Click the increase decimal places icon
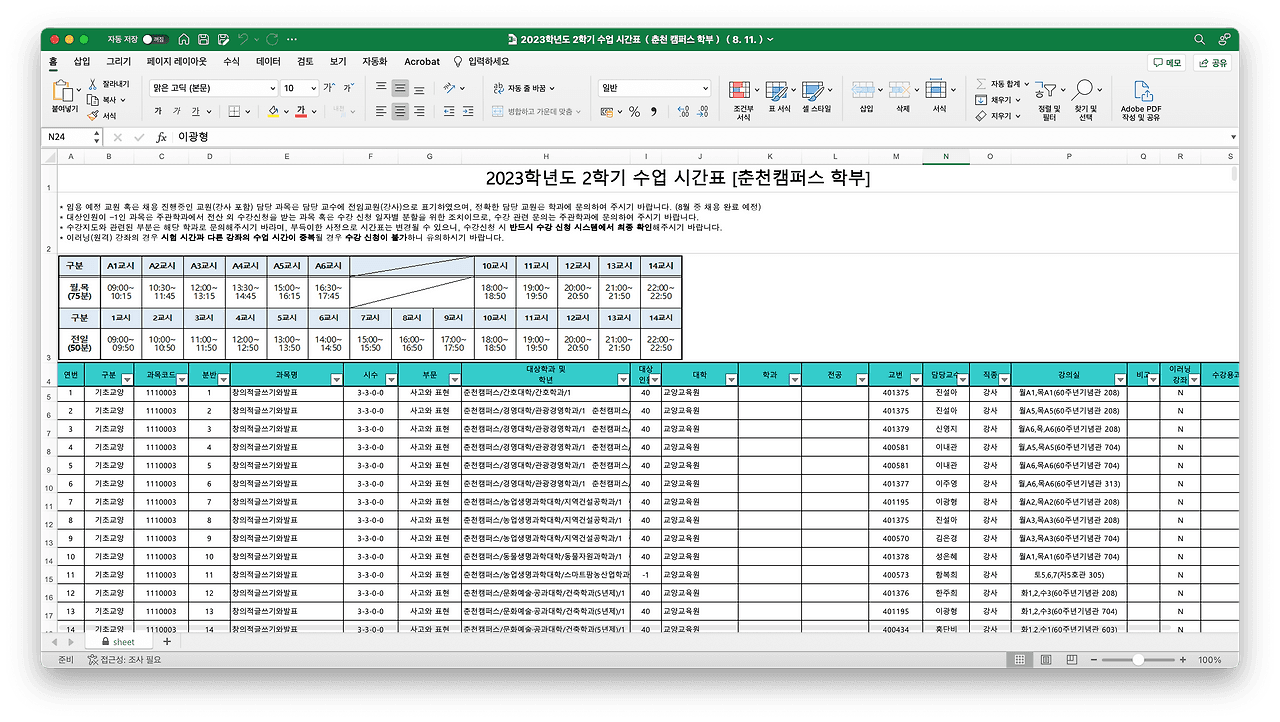 (x=683, y=111)
